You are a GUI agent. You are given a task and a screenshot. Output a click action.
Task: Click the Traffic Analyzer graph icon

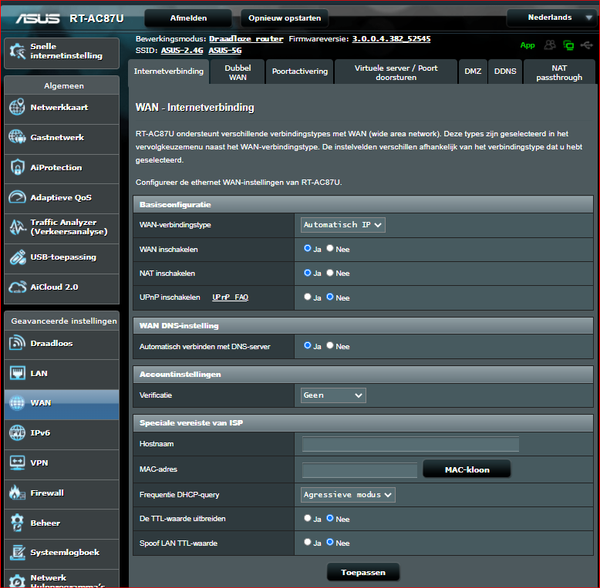tap(17, 227)
